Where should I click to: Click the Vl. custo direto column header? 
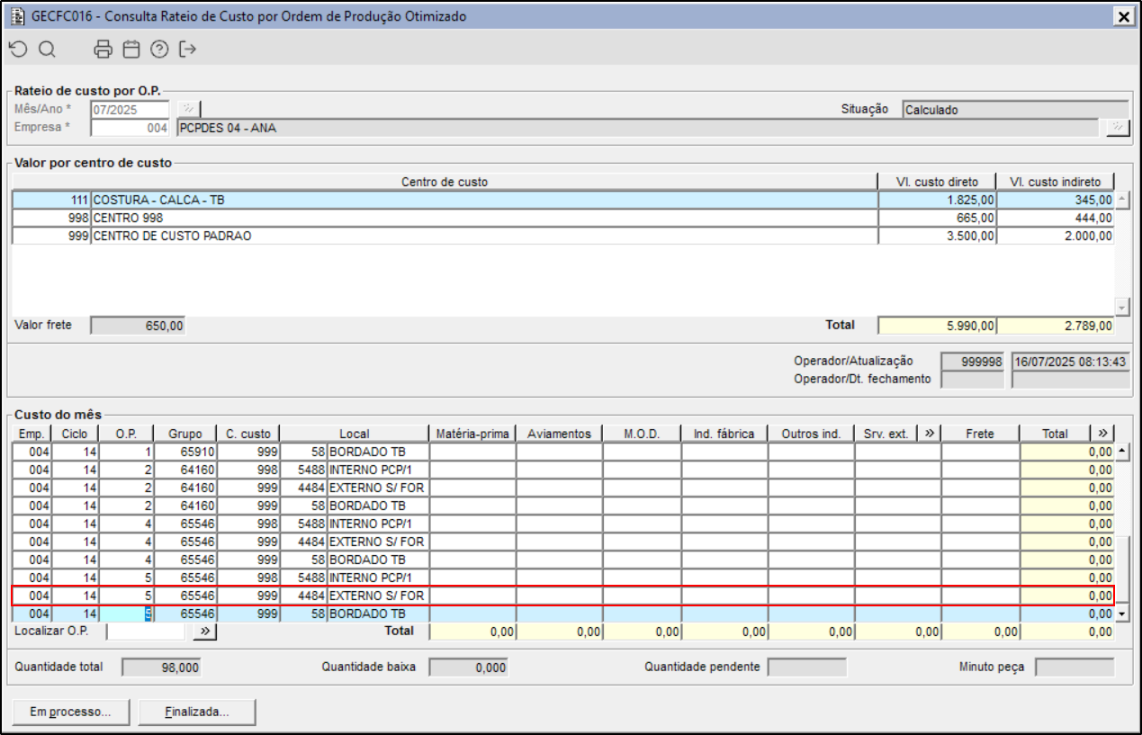coord(937,181)
